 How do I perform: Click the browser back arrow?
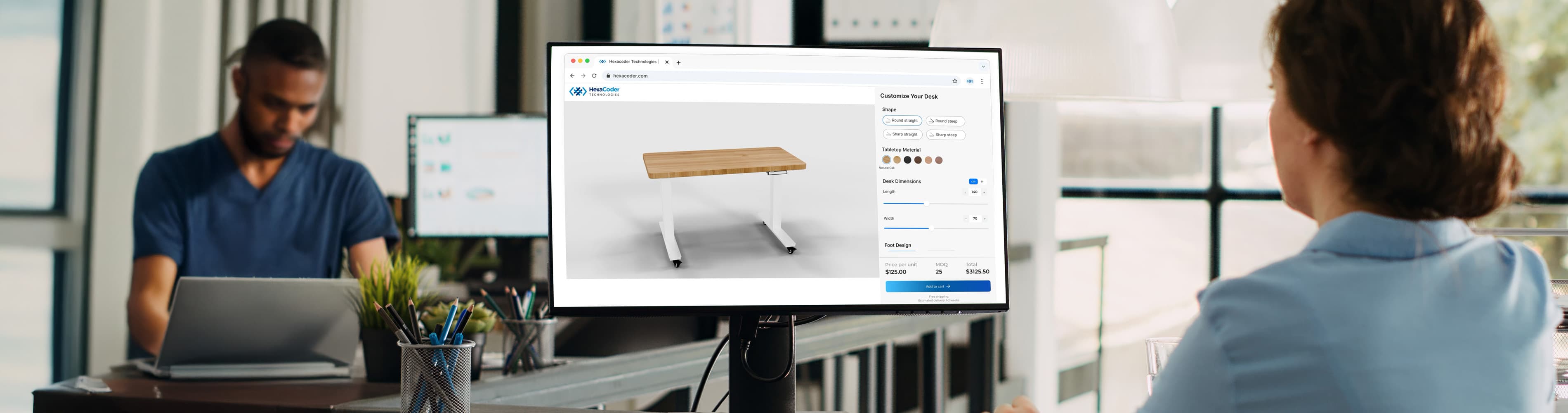[573, 76]
